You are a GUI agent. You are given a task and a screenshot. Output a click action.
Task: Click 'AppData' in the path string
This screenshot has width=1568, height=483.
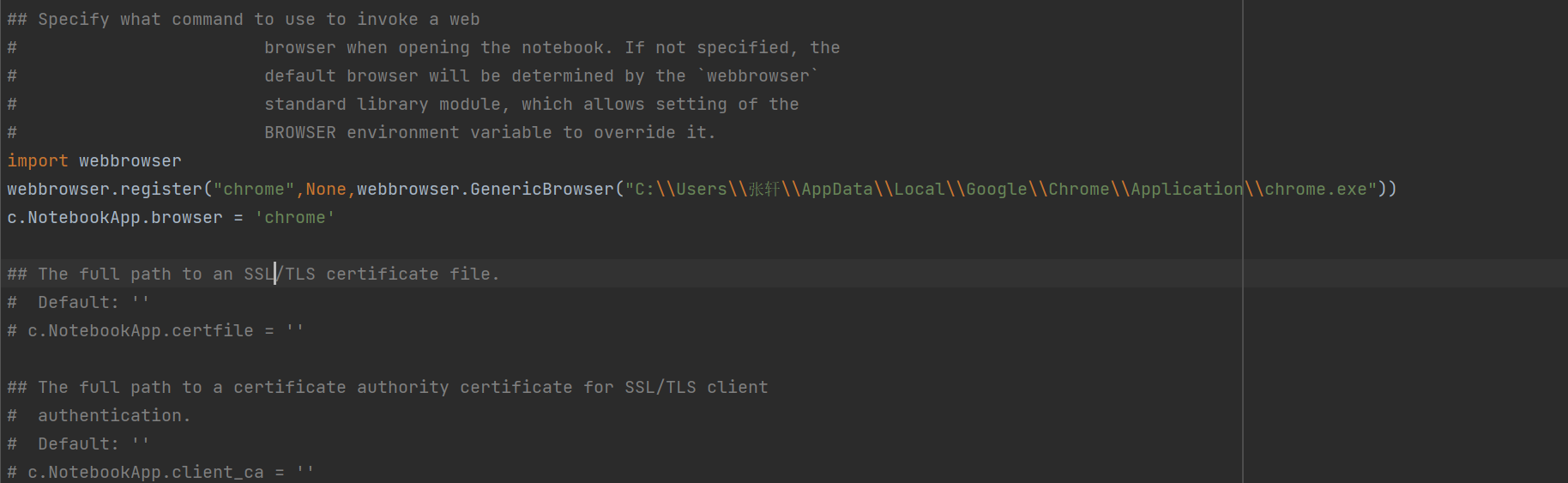point(837,189)
